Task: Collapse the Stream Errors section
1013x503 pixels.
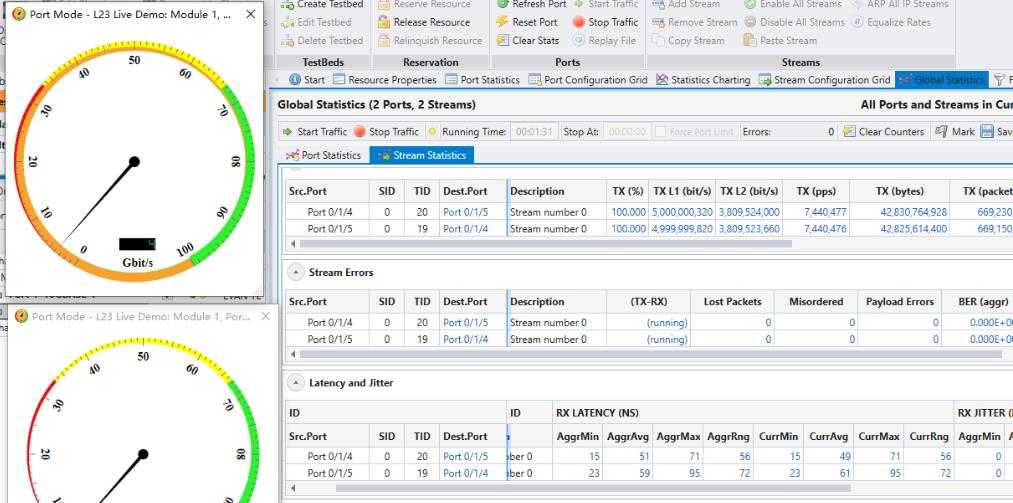Action: click(295, 272)
